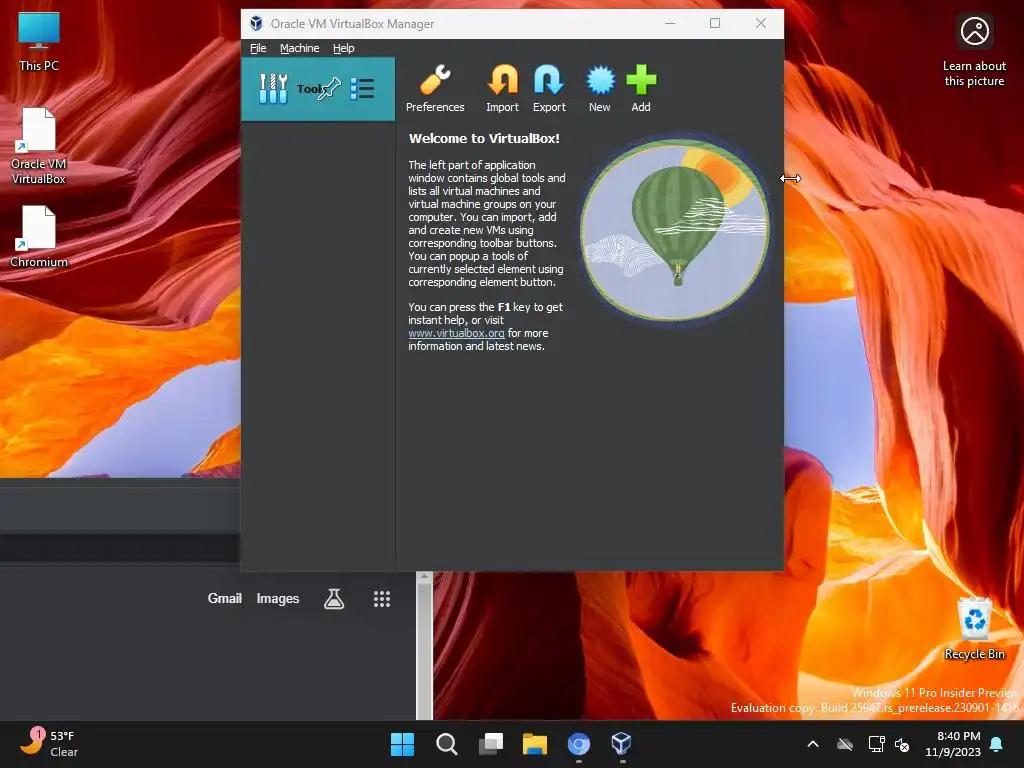The image size is (1024, 768).
Task: Open the clock showing 8:40 PM
Action: click(x=953, y=744)
